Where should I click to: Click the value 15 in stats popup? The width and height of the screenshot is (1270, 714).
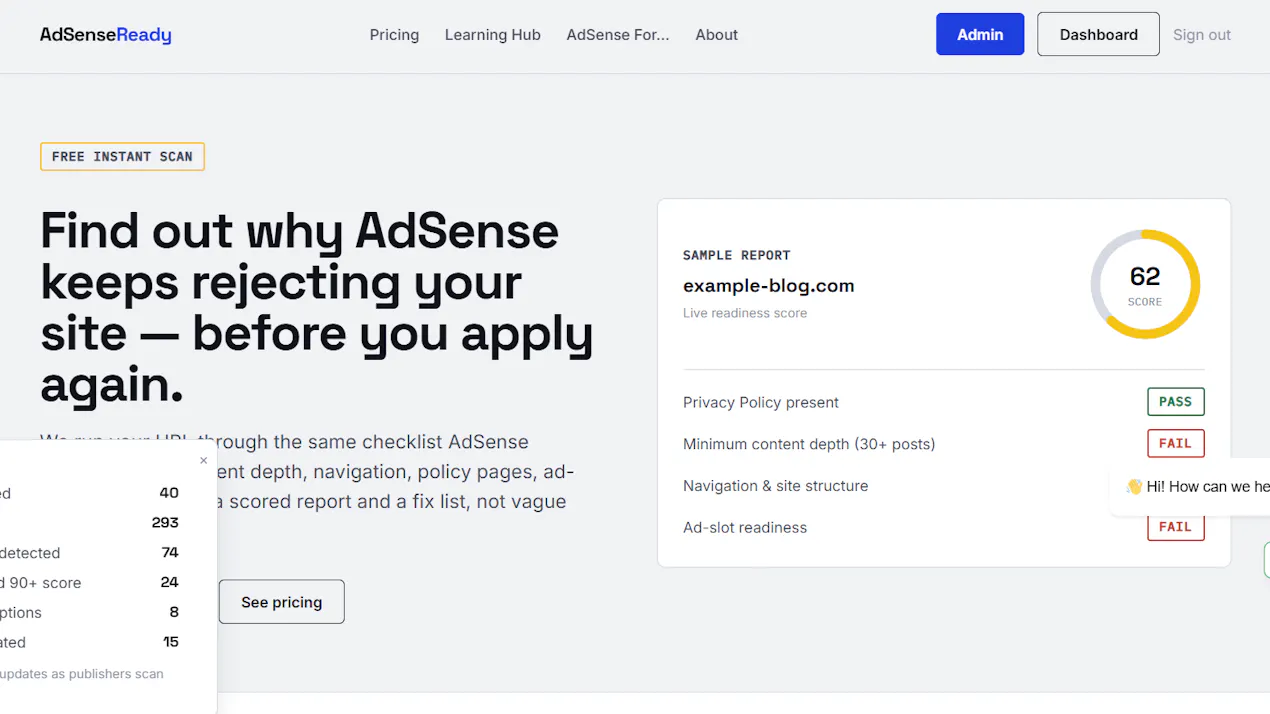pos(171,642)
